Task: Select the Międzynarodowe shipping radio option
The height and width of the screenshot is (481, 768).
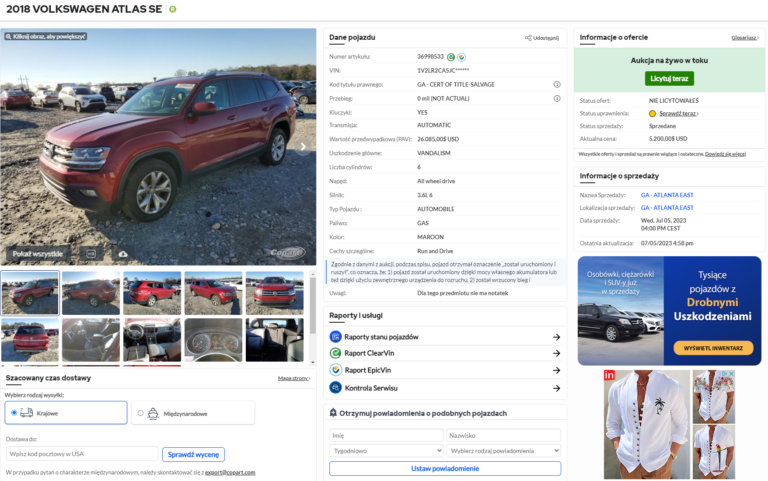Action: 140,412
